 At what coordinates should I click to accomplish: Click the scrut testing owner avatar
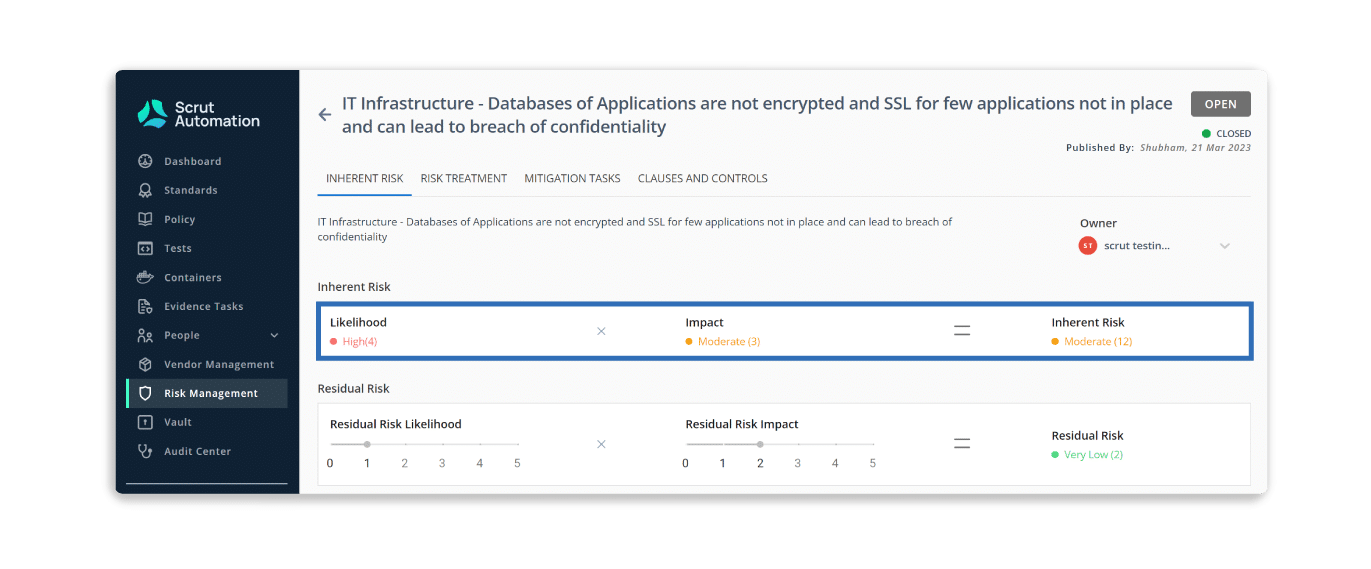point(1087,245)
